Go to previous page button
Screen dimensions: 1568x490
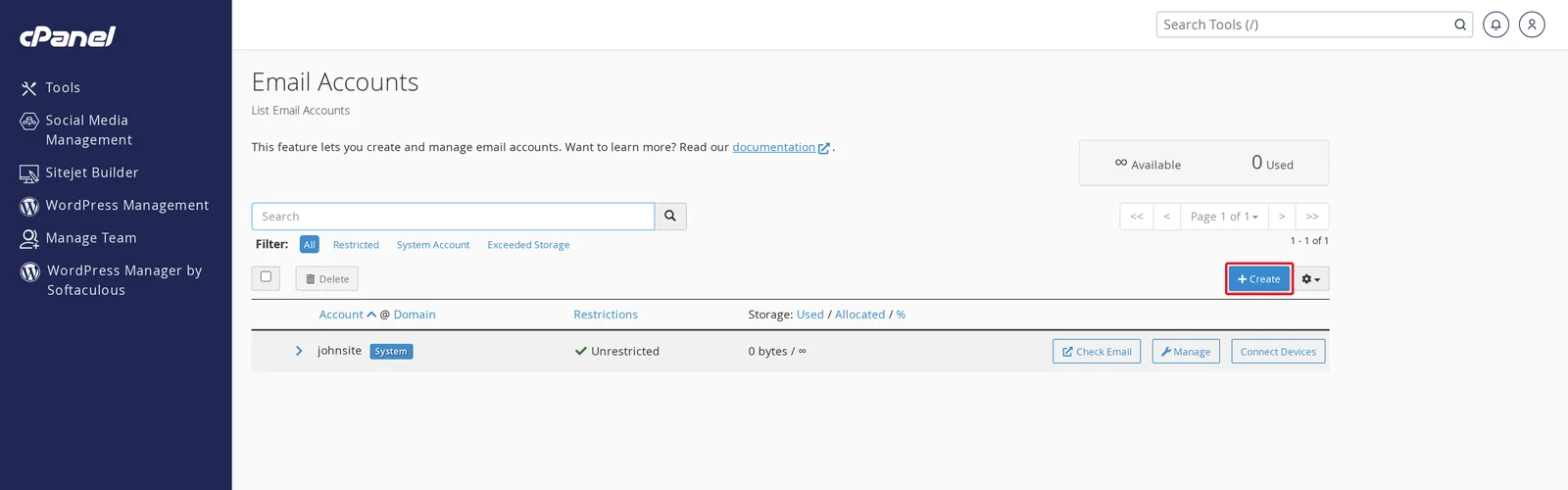tap(1167, 217)
